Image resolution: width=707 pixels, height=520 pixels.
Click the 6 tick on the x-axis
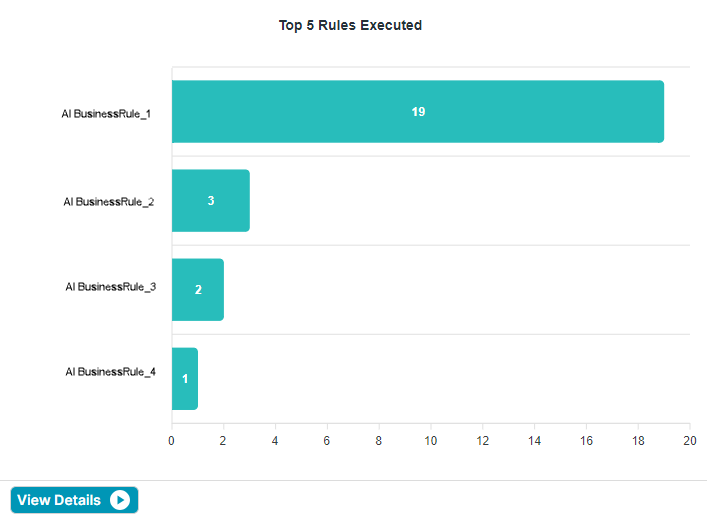coord(327,441)
